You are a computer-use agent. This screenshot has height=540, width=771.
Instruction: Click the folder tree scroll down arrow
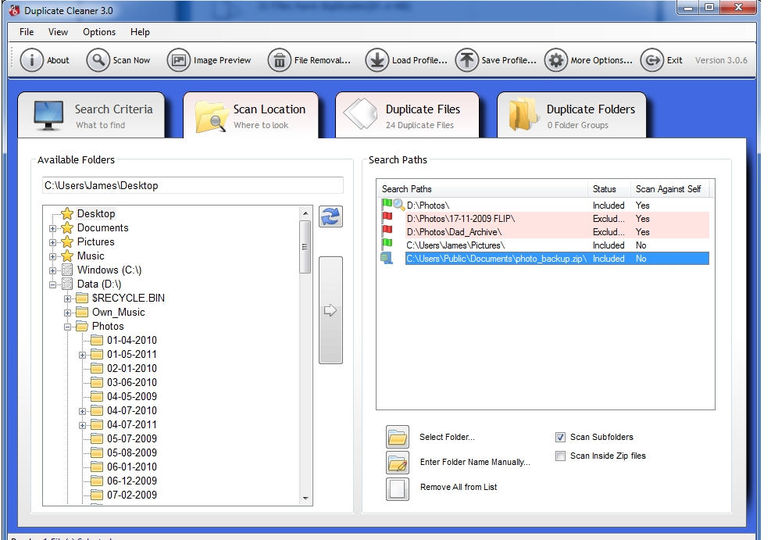pyautogui.click(x=305, y=498)
